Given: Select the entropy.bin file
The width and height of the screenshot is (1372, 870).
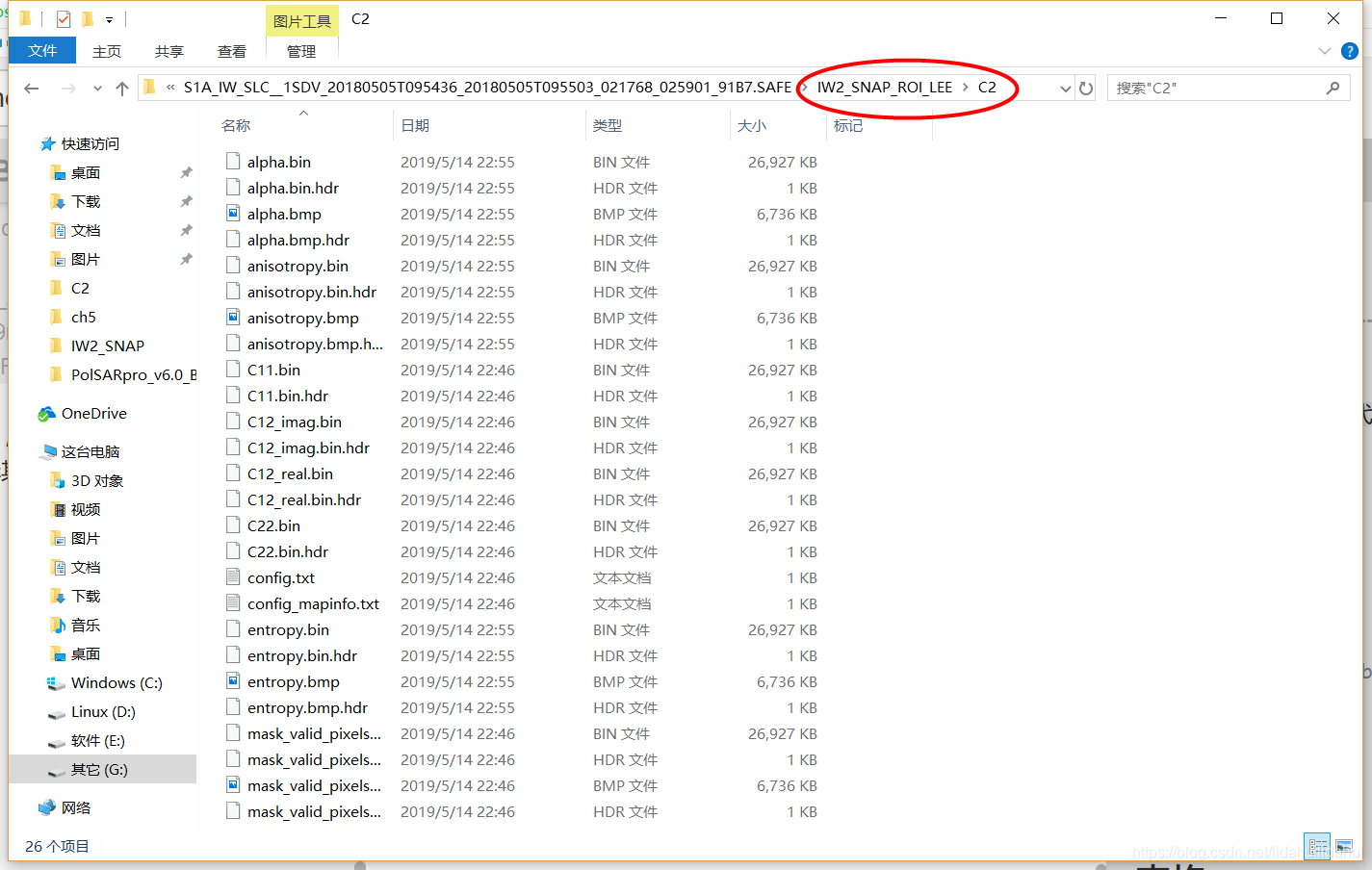Looking at the screenshot, I should click(288, 629).
